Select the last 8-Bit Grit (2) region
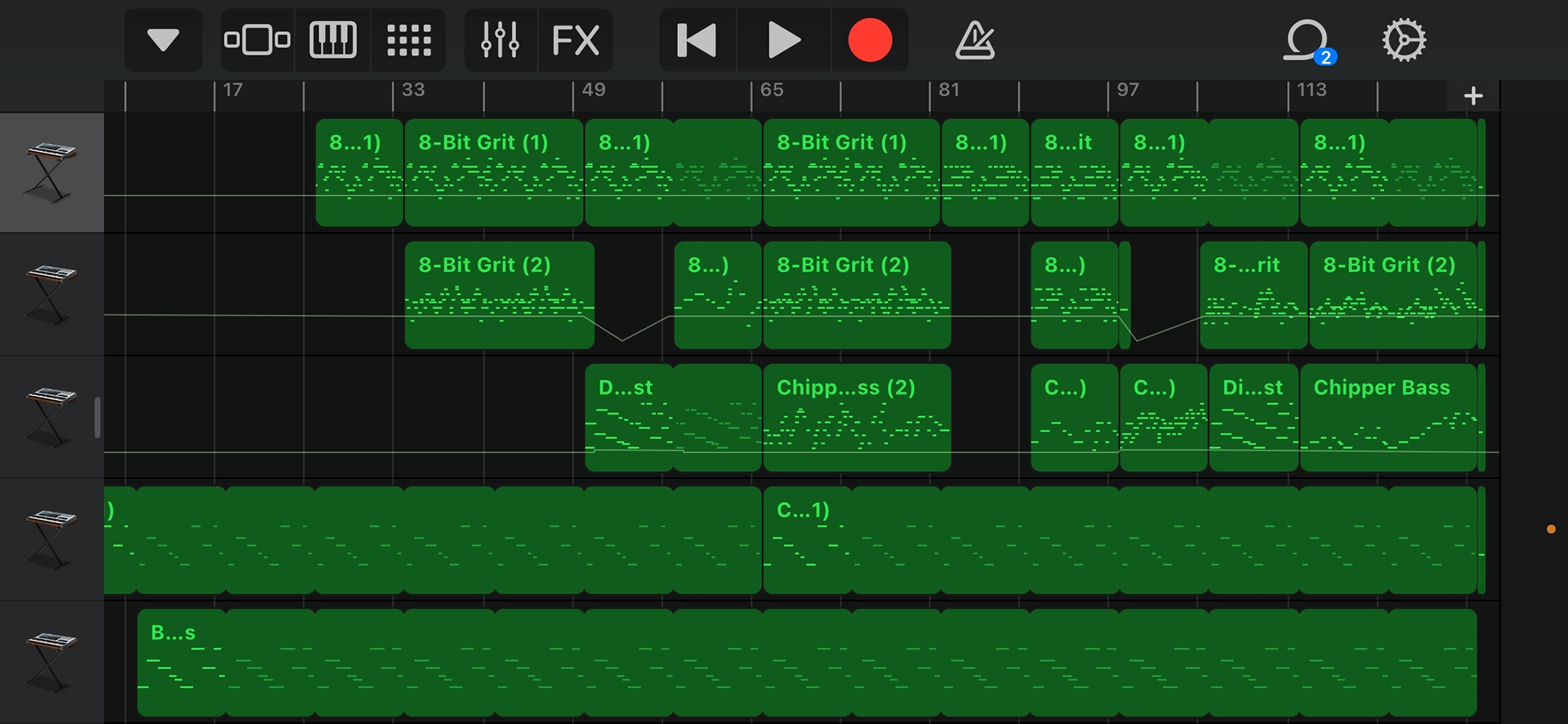This screenshot has width=1568, height=724. [1393, 295]
